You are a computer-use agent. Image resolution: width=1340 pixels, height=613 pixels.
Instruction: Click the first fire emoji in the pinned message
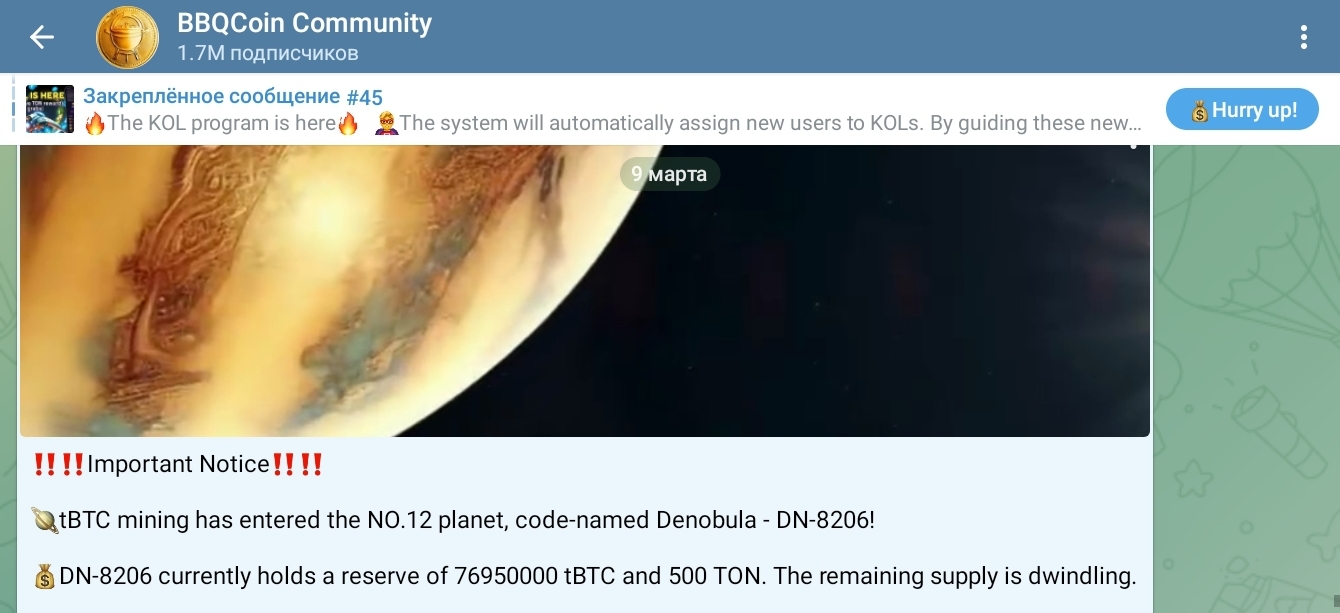point(95,124)
